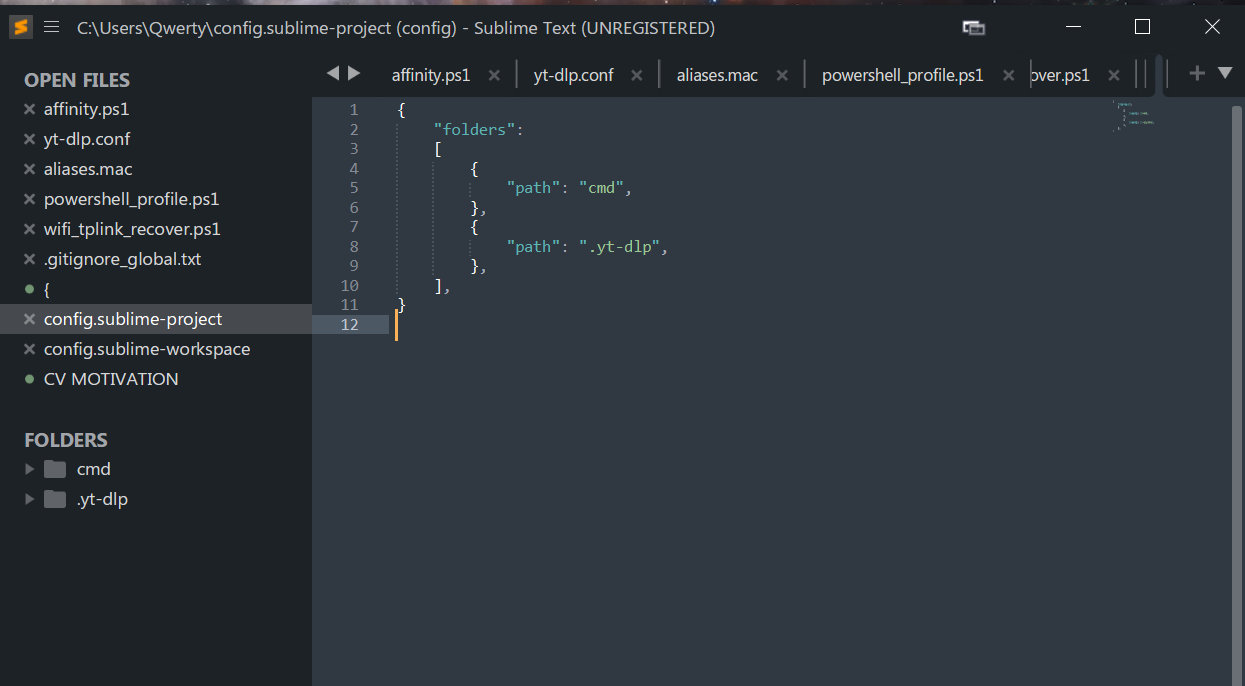Close the yt-dlp.conf tab
This screenshot has height=686, width=1245.
[x=637, y=75]
